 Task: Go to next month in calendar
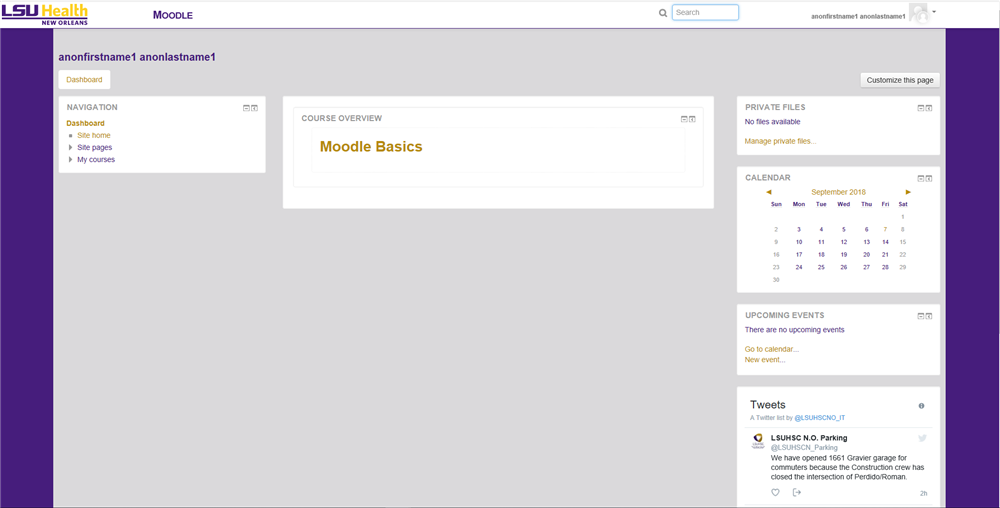(908, 192)
